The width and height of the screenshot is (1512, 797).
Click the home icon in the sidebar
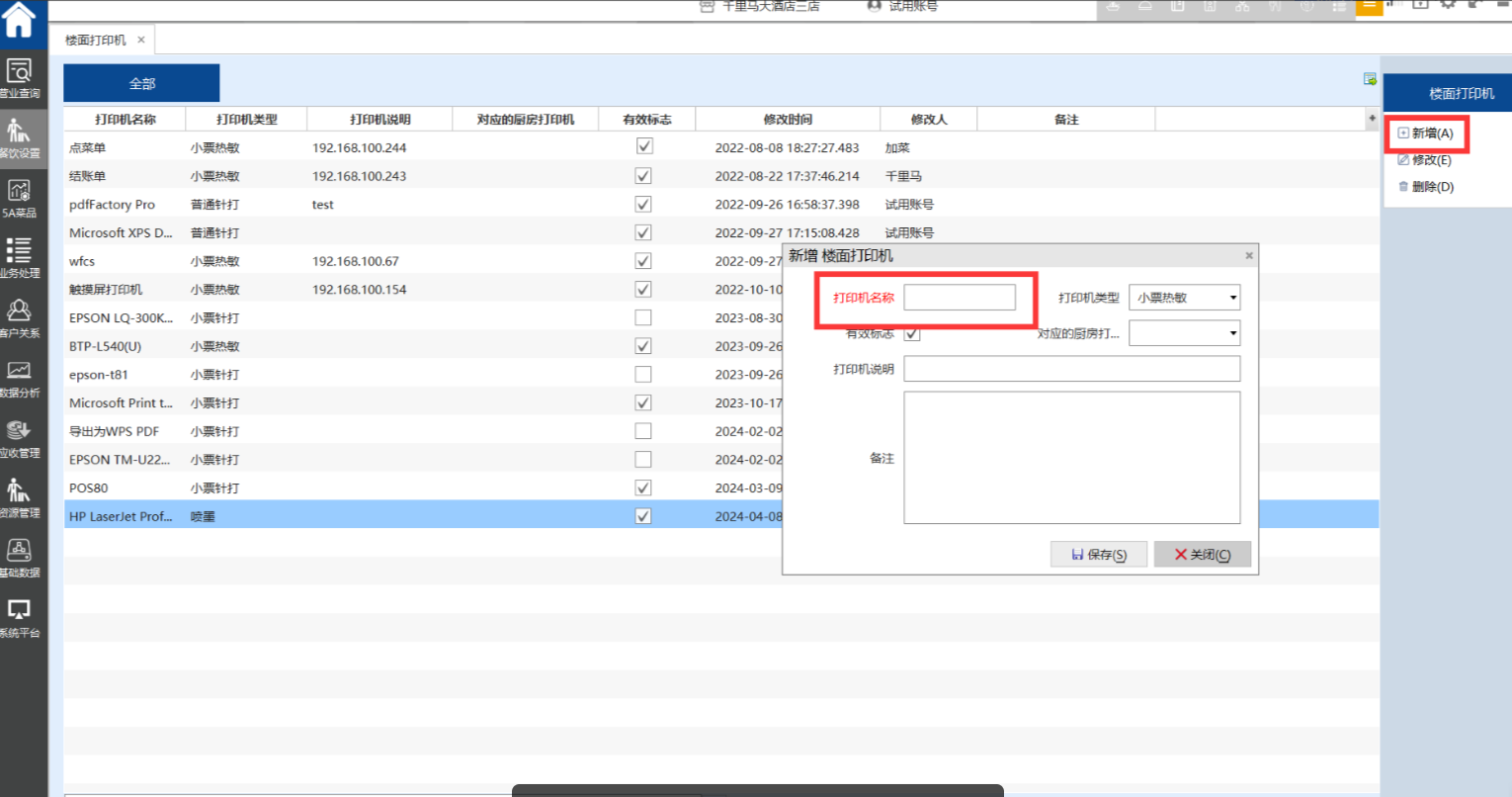pos(20,20)
